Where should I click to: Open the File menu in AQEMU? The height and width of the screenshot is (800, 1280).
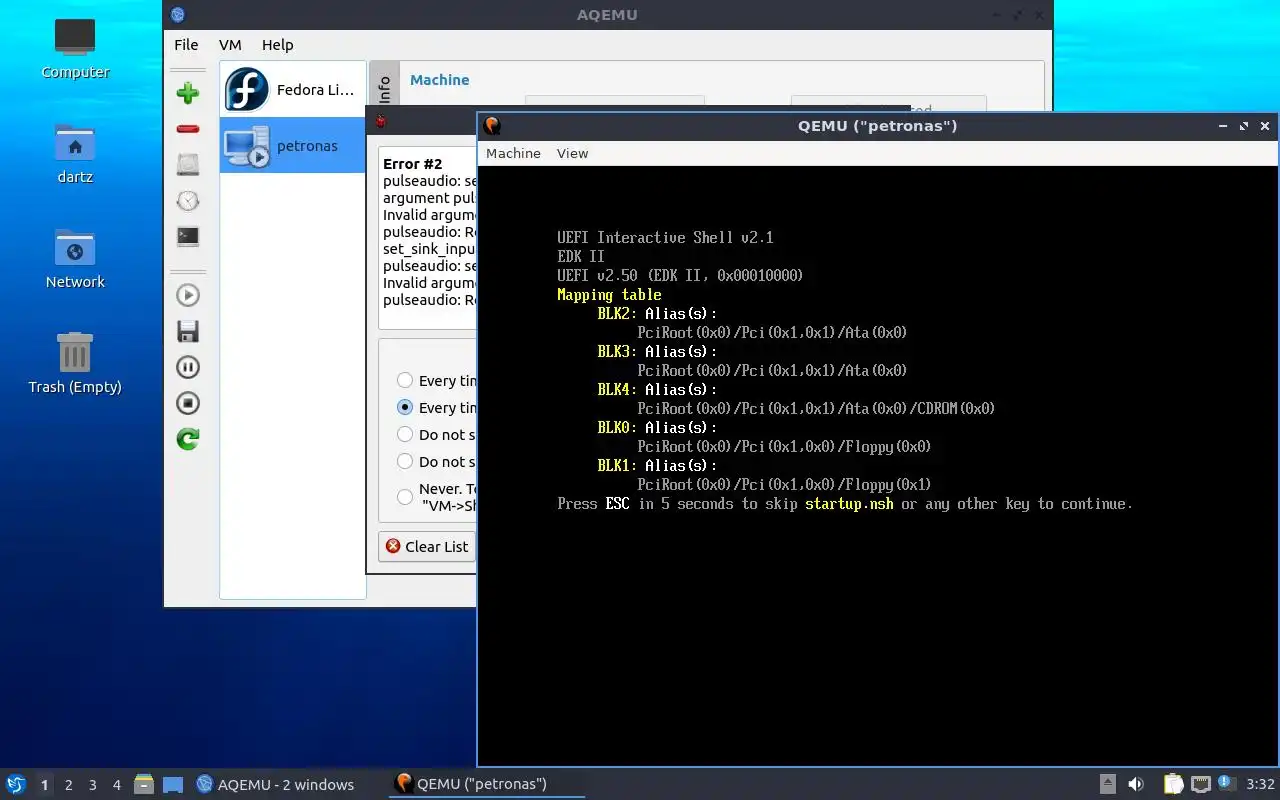click(x=186, y=44)
